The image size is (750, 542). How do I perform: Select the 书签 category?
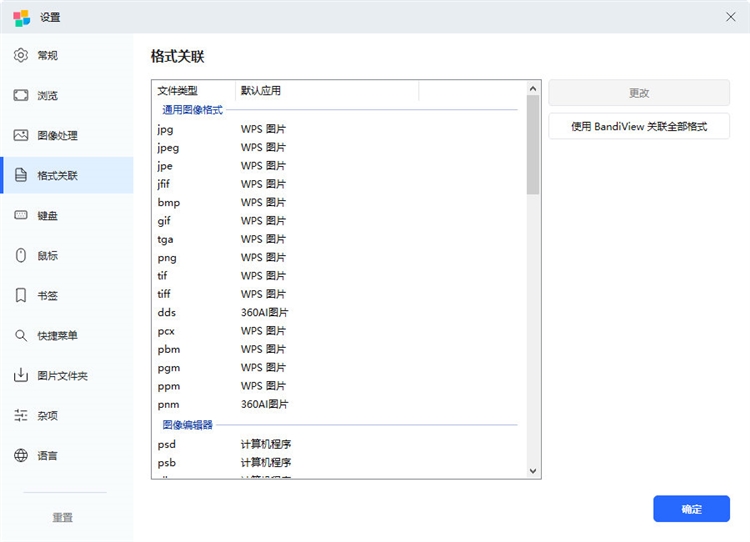point(67,295)
